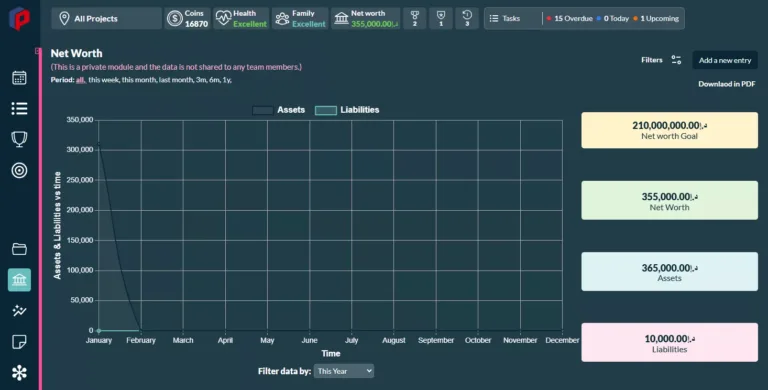Viewport: 768px width, 390px height.
Task: Click the 355,000.00 net worth value in top bar
Action: click(374, 24)
